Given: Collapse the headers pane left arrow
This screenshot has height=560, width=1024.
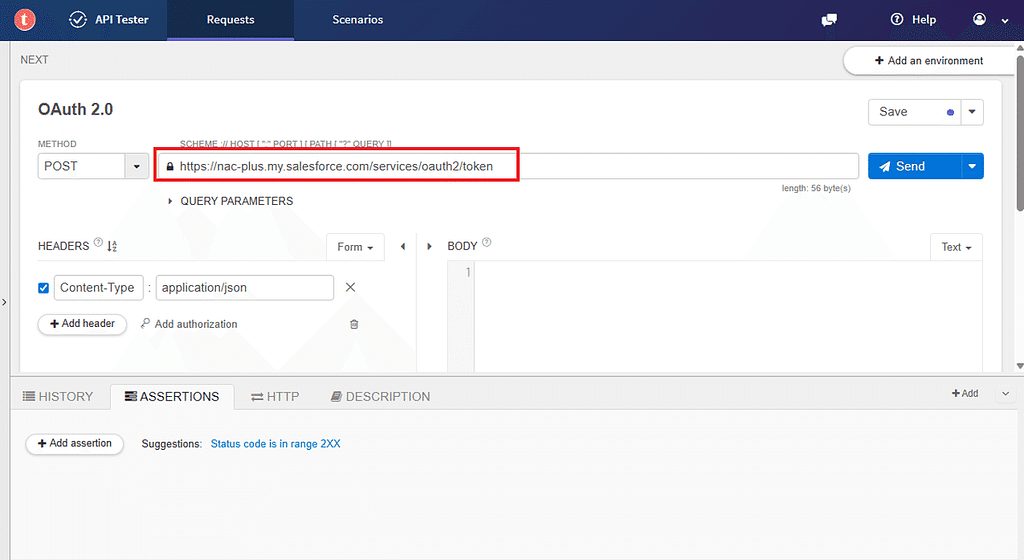Looking at the screenshot, I should pos(403,246).
